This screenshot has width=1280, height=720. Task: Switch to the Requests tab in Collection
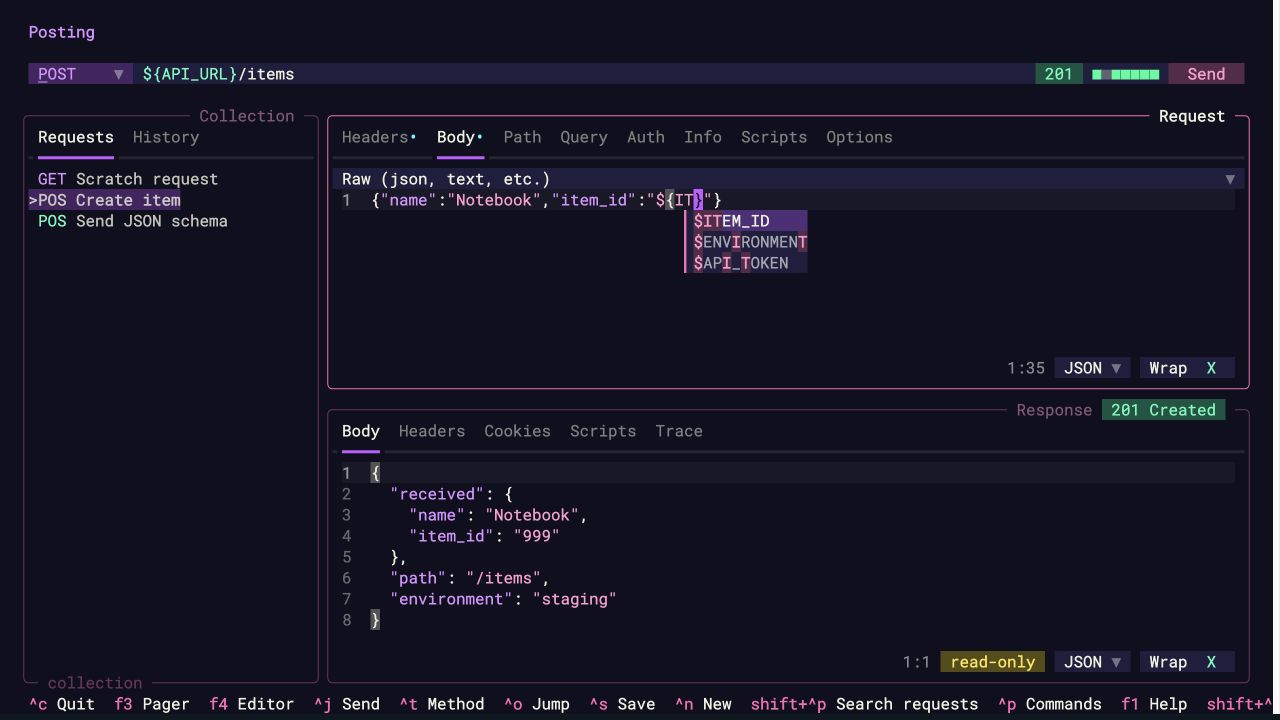[76, 137]
